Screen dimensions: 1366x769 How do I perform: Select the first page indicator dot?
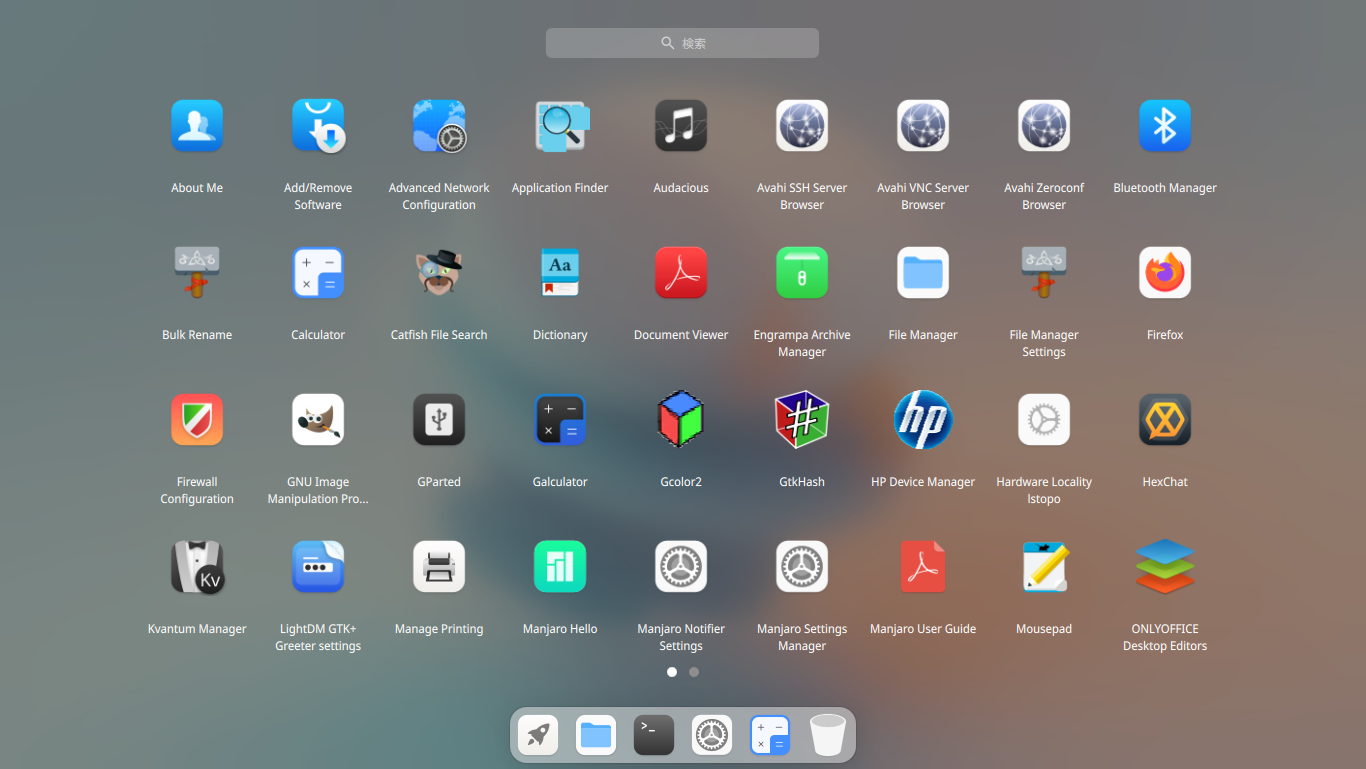(672, 672)
